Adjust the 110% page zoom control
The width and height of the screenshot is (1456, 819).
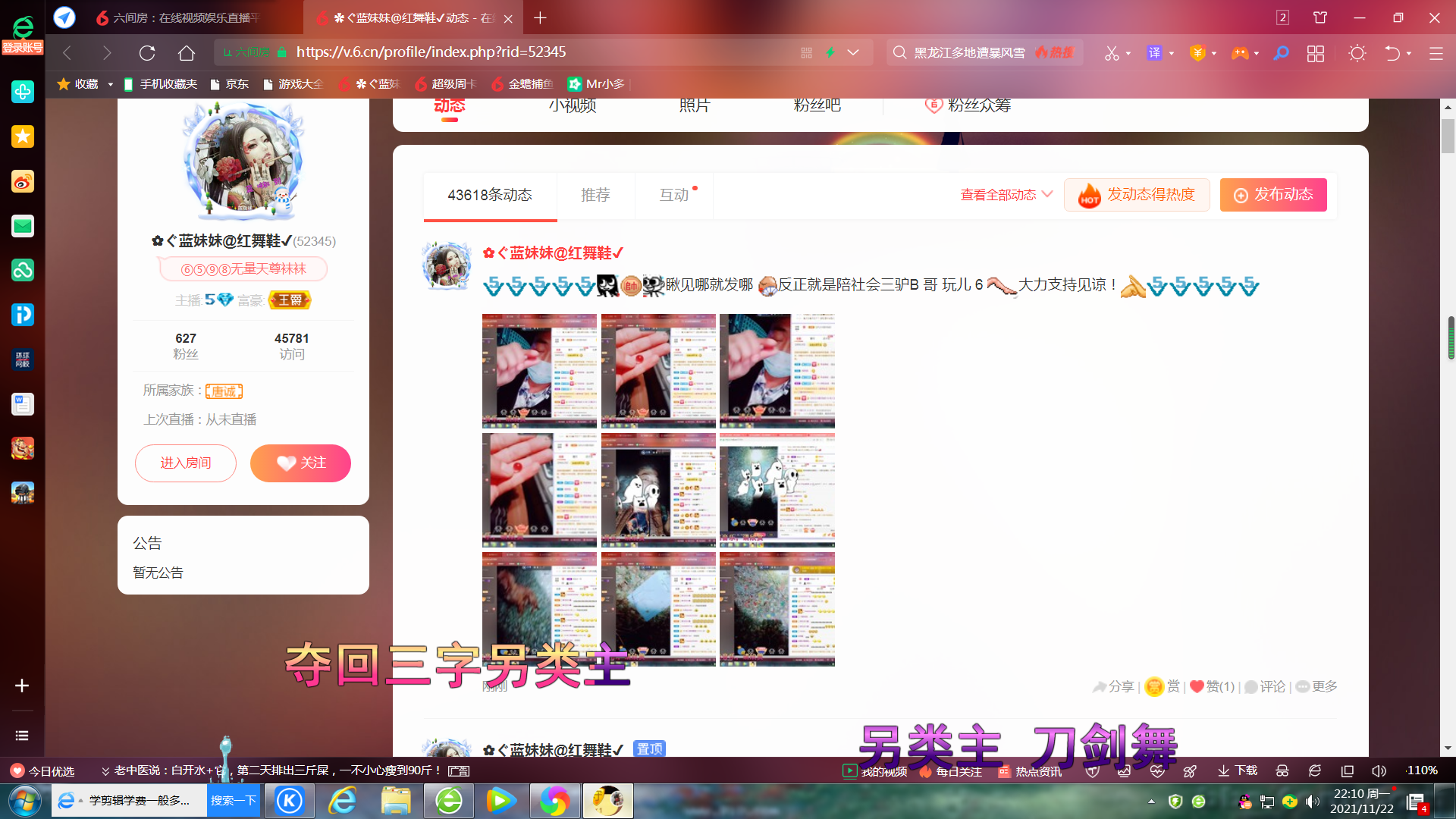[1422, 770]
